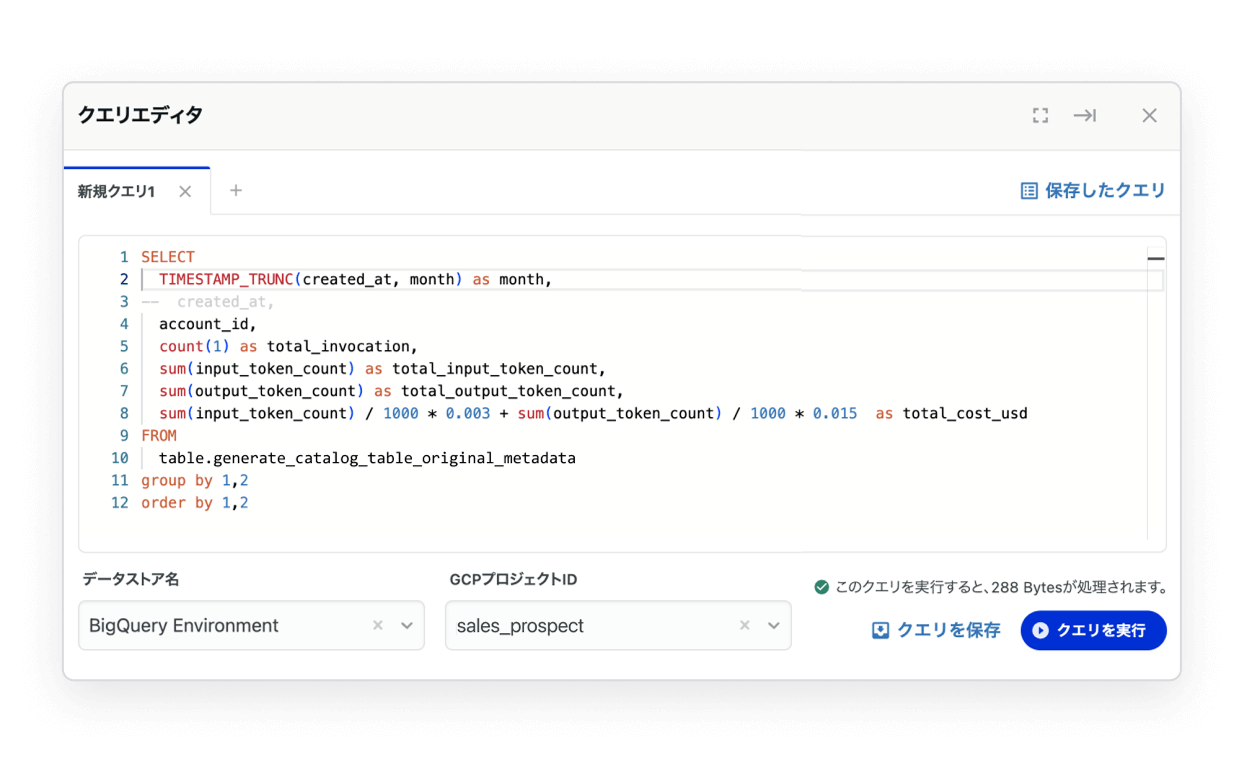The height and width of the screenshot is (761, 1241).
Task: Open 保存したクエリ saved queries link
Action: pyautogui.click(x=1105, y=191)
